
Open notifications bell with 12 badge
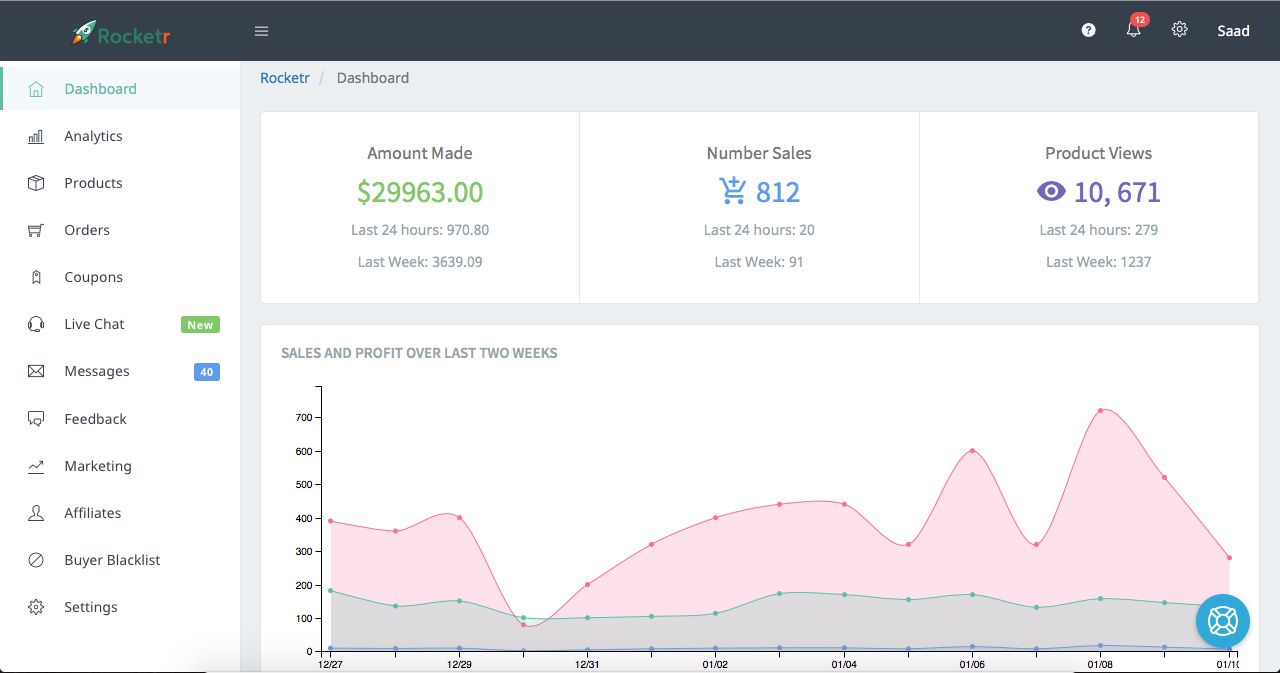[x=1133, y=30]
